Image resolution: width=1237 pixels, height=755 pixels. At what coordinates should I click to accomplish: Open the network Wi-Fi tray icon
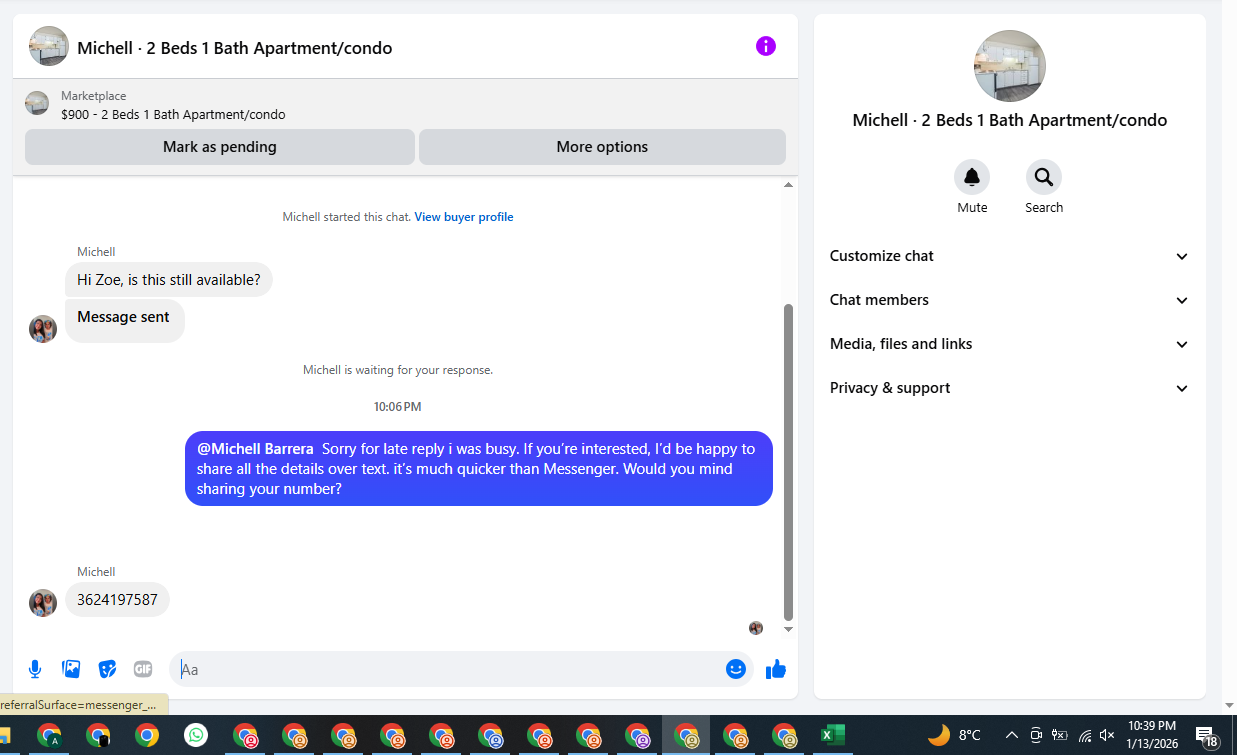(x=1085, y=736)
